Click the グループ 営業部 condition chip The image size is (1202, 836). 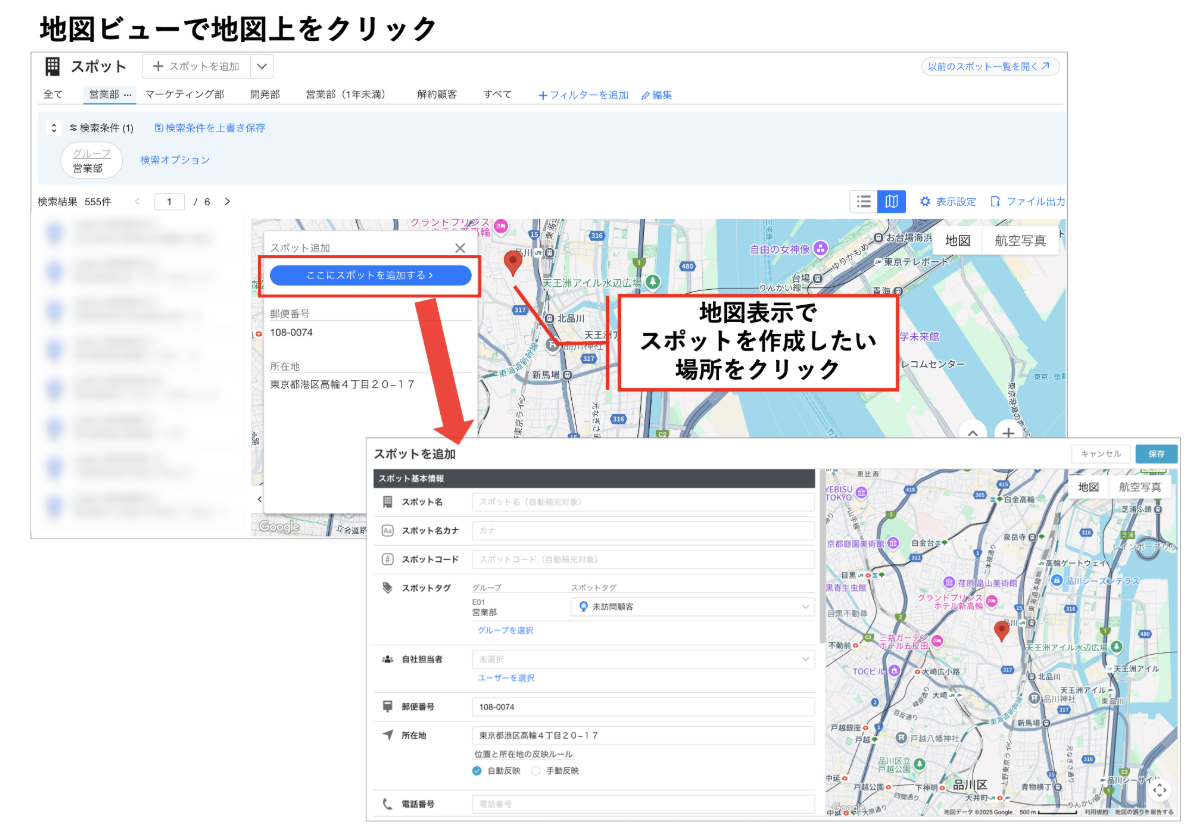(92, 161)
